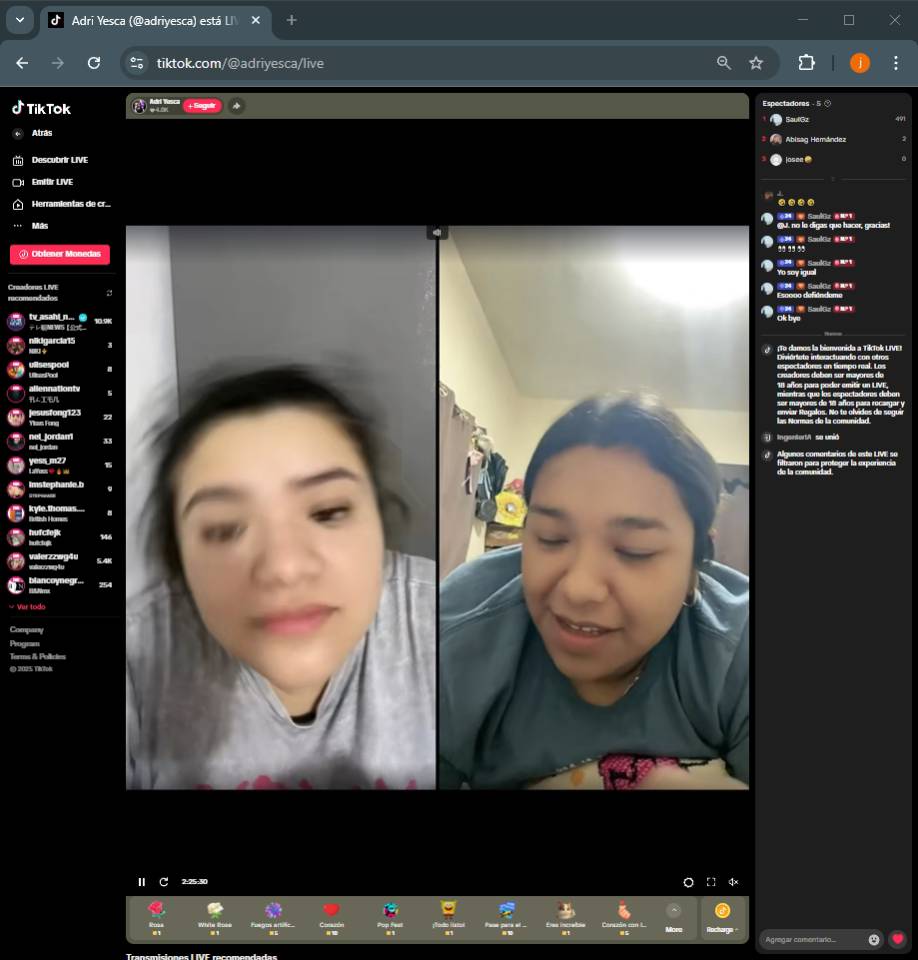Open the Recharge coins dropdown
This screenshot has width=918, height=960.
[x=722, y=917]
